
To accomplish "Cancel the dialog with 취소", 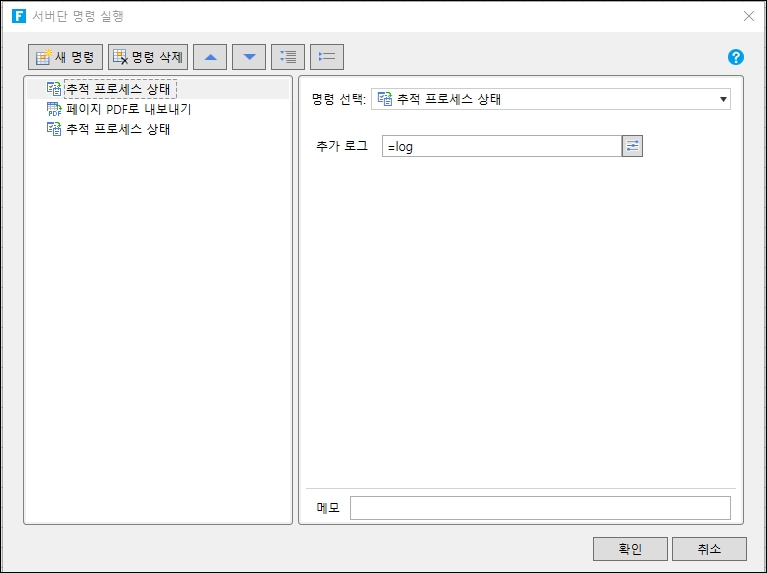I will 709,549.
